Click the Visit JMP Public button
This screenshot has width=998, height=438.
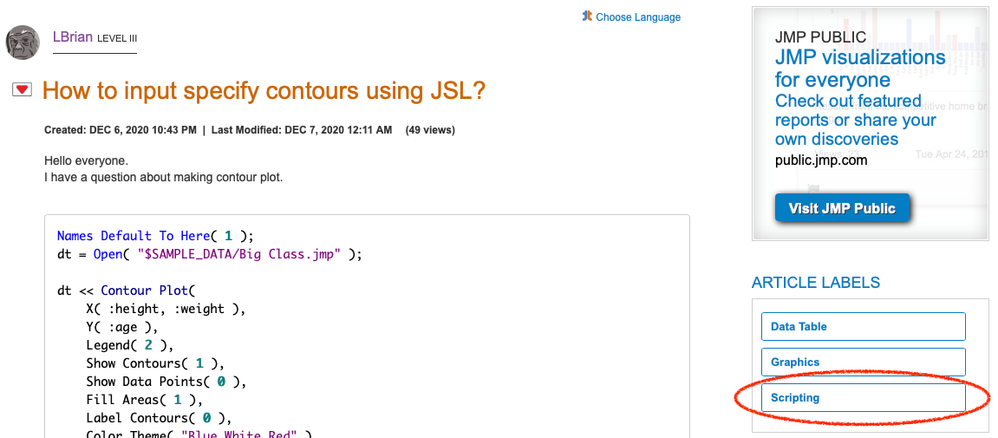pos(842,208)
